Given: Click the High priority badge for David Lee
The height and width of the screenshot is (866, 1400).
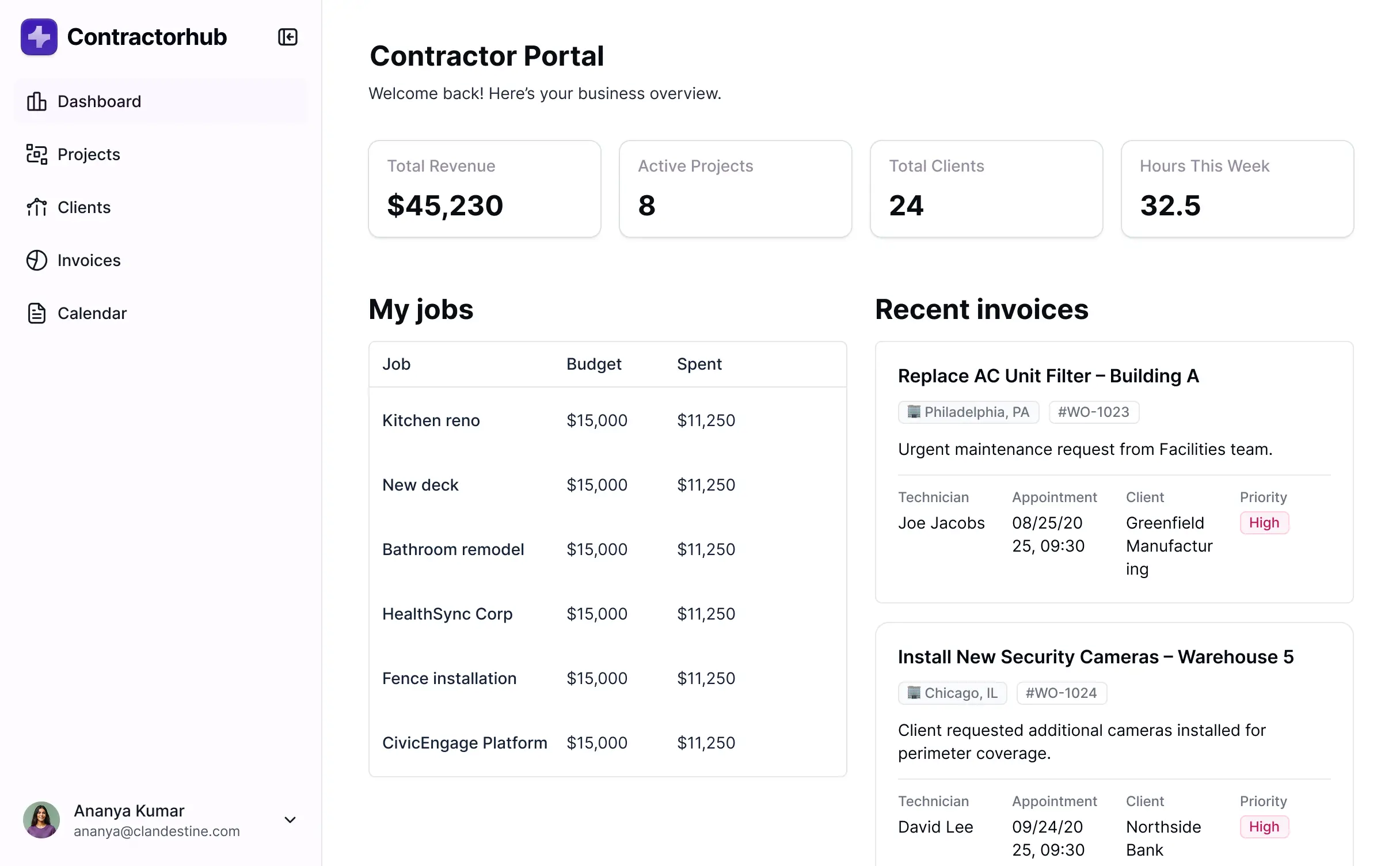Looking at the screenshot, I should tap(1264, 826).
